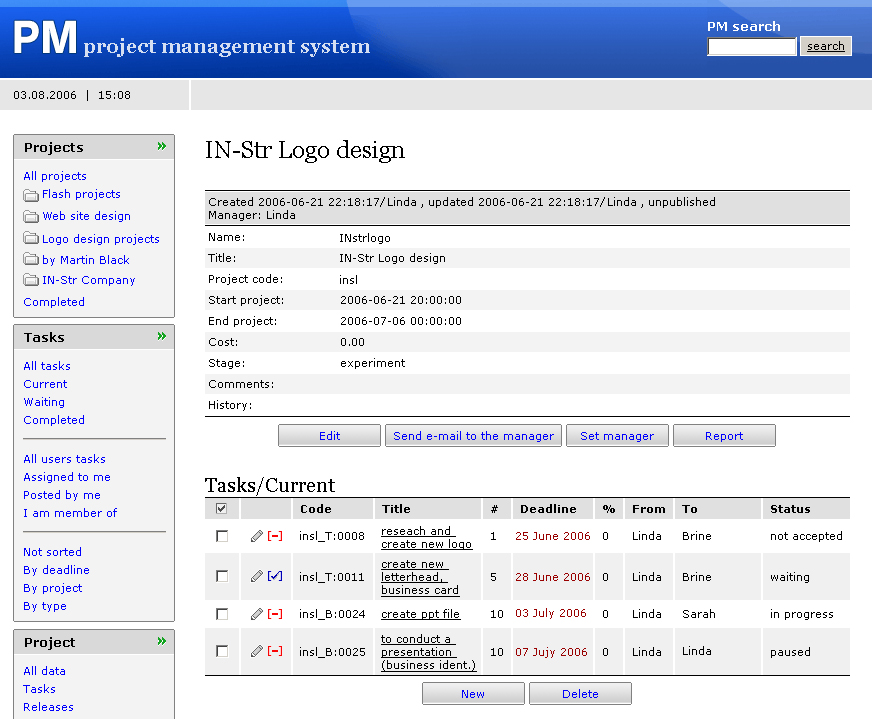
Task: Click the Web site design folder icon
Action: (31, 216)
